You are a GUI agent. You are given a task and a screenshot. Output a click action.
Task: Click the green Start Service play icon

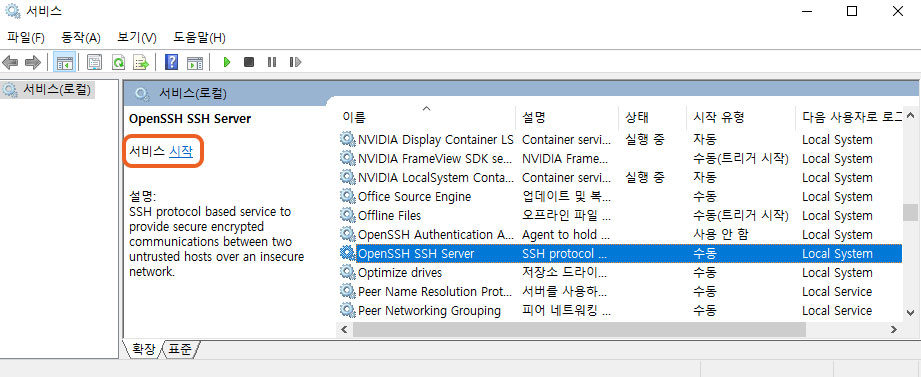[227, 62]
